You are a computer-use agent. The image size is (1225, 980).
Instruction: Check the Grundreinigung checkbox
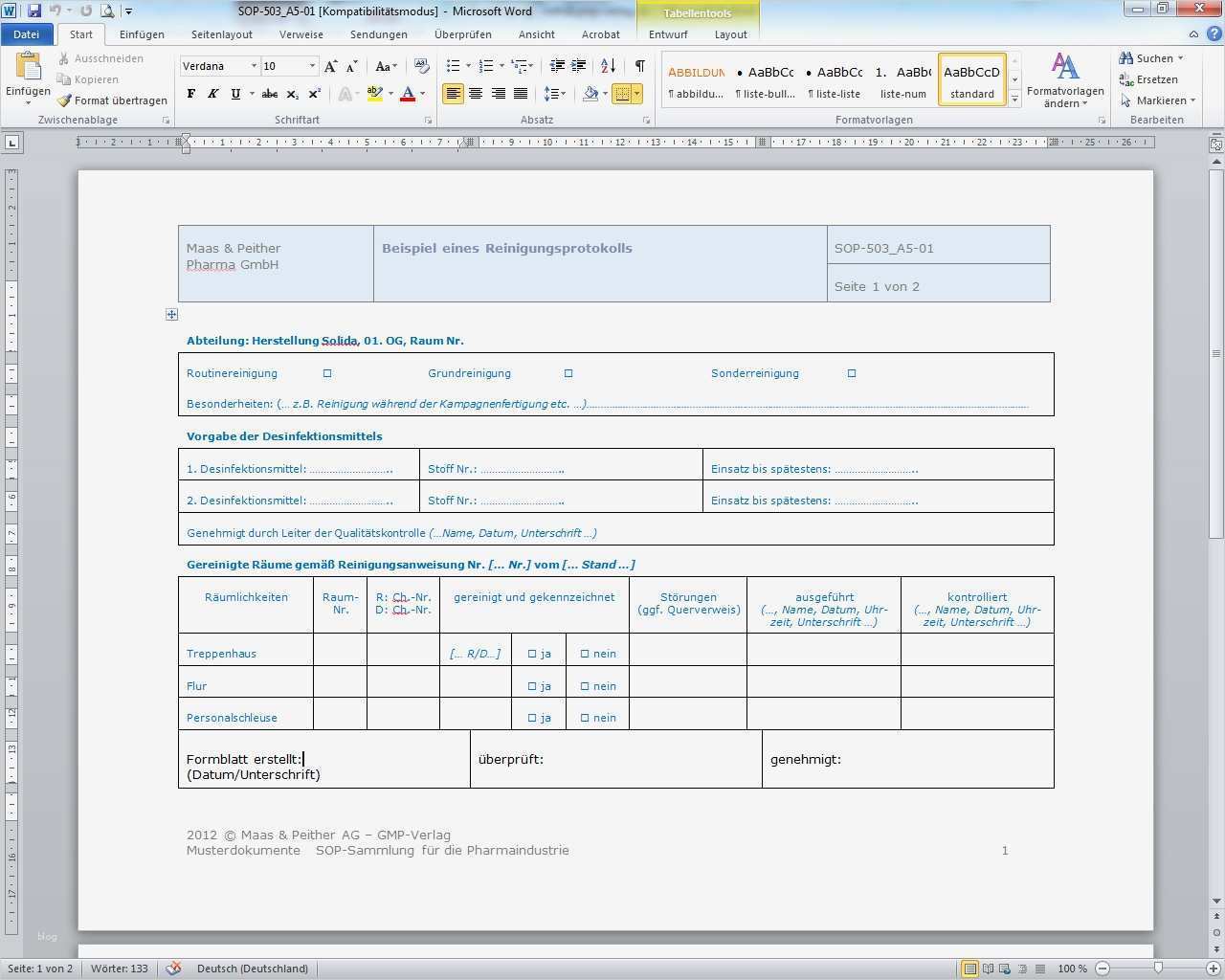coord(568,373)
